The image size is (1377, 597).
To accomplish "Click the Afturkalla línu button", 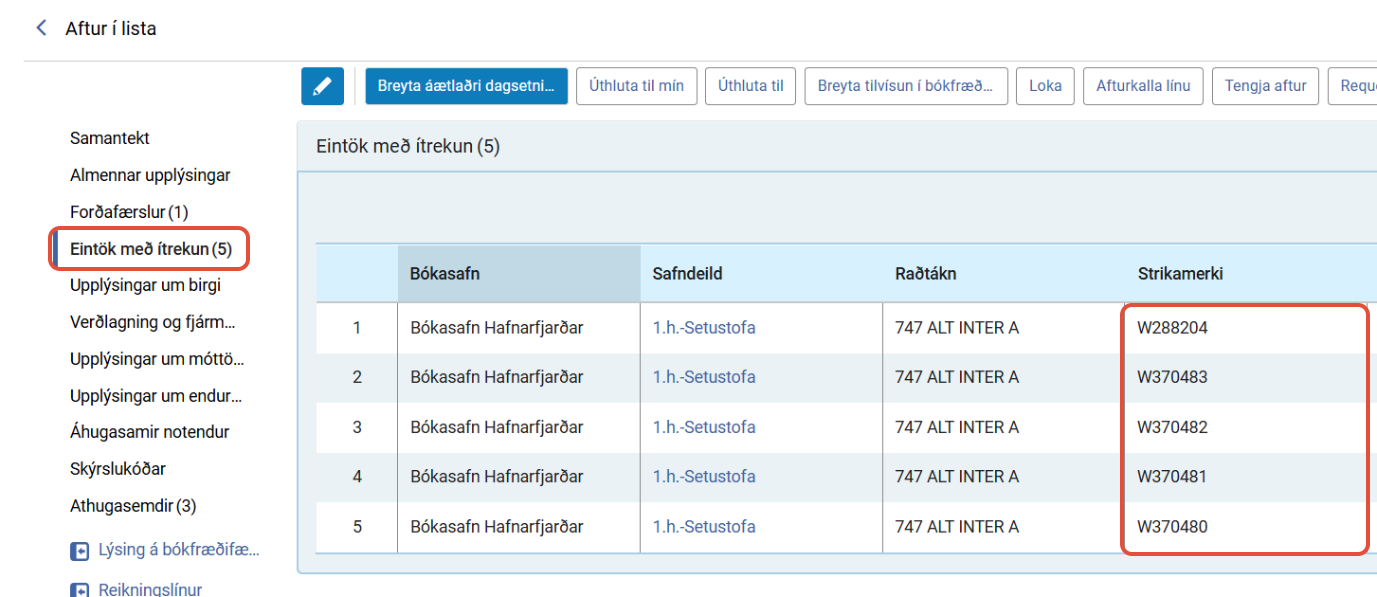I will tap(1143, 86).
